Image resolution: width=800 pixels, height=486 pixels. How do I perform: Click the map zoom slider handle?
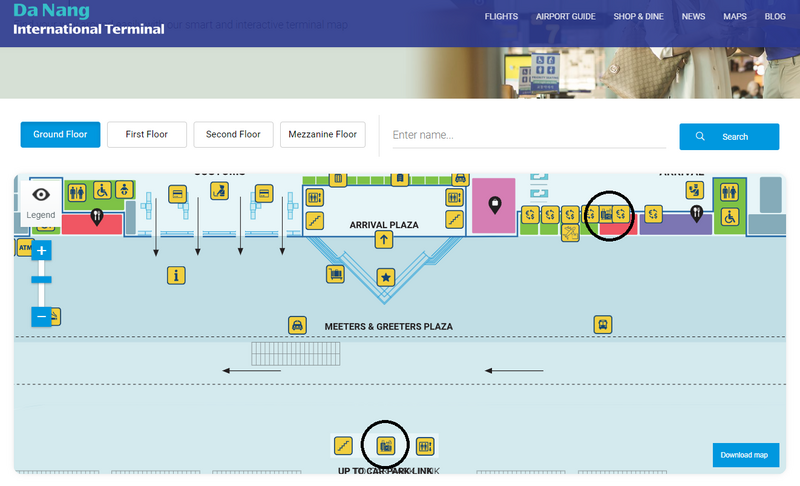[41, 280]
